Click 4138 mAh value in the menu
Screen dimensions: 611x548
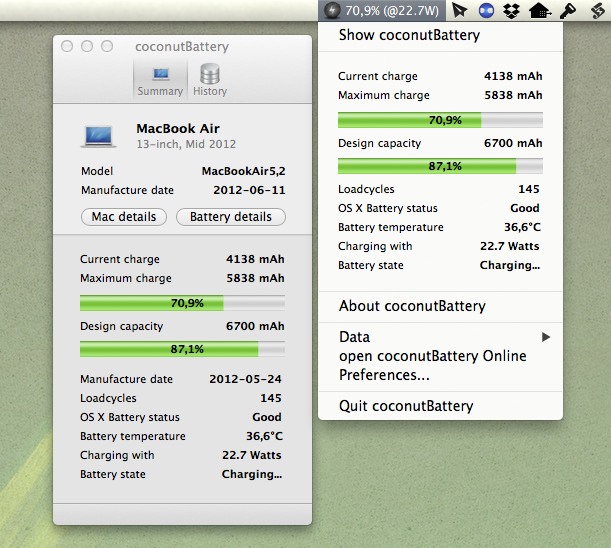pyautogui.click(x=513, y=76)
